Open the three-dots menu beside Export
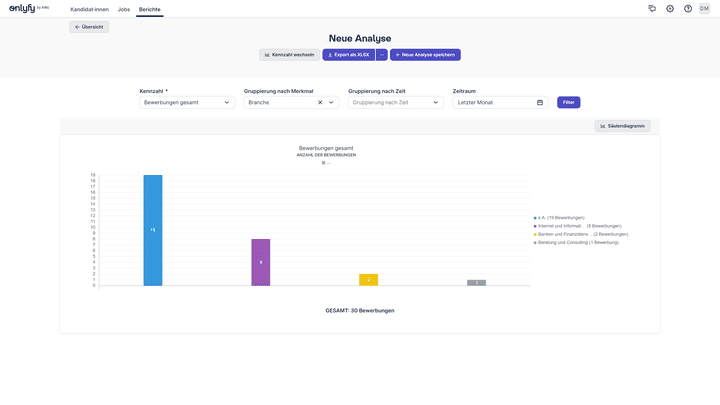 pyautogui.click(x=382, y=55)
